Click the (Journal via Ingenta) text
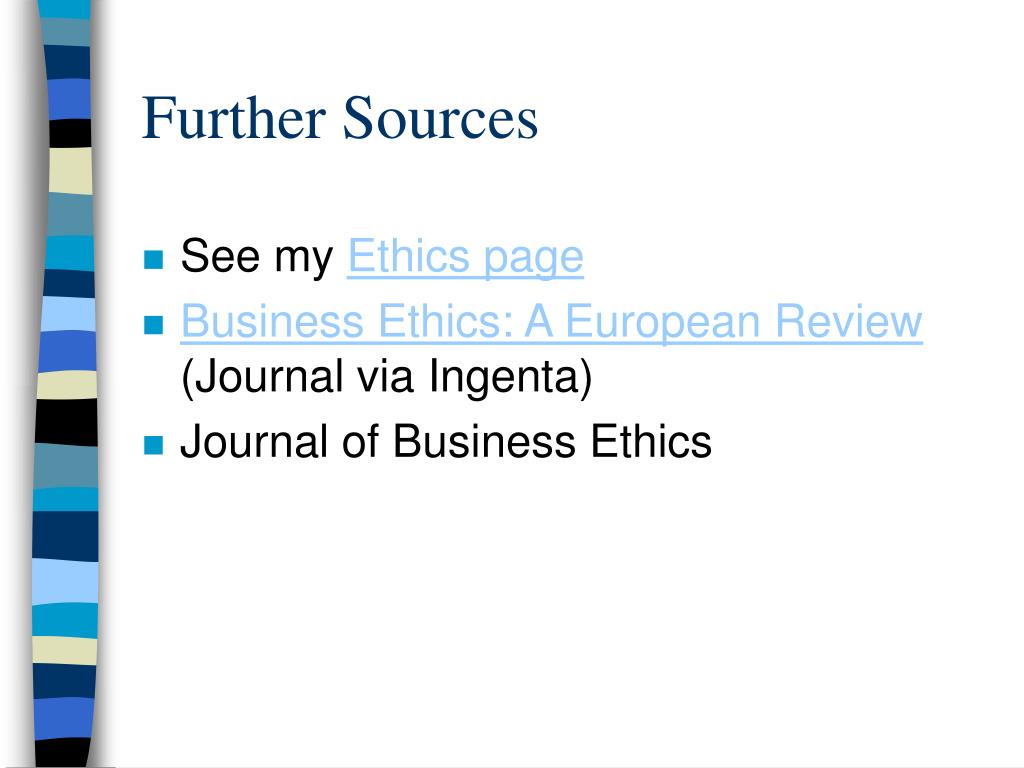The image size is (1024, 768). tap(387, 378)
